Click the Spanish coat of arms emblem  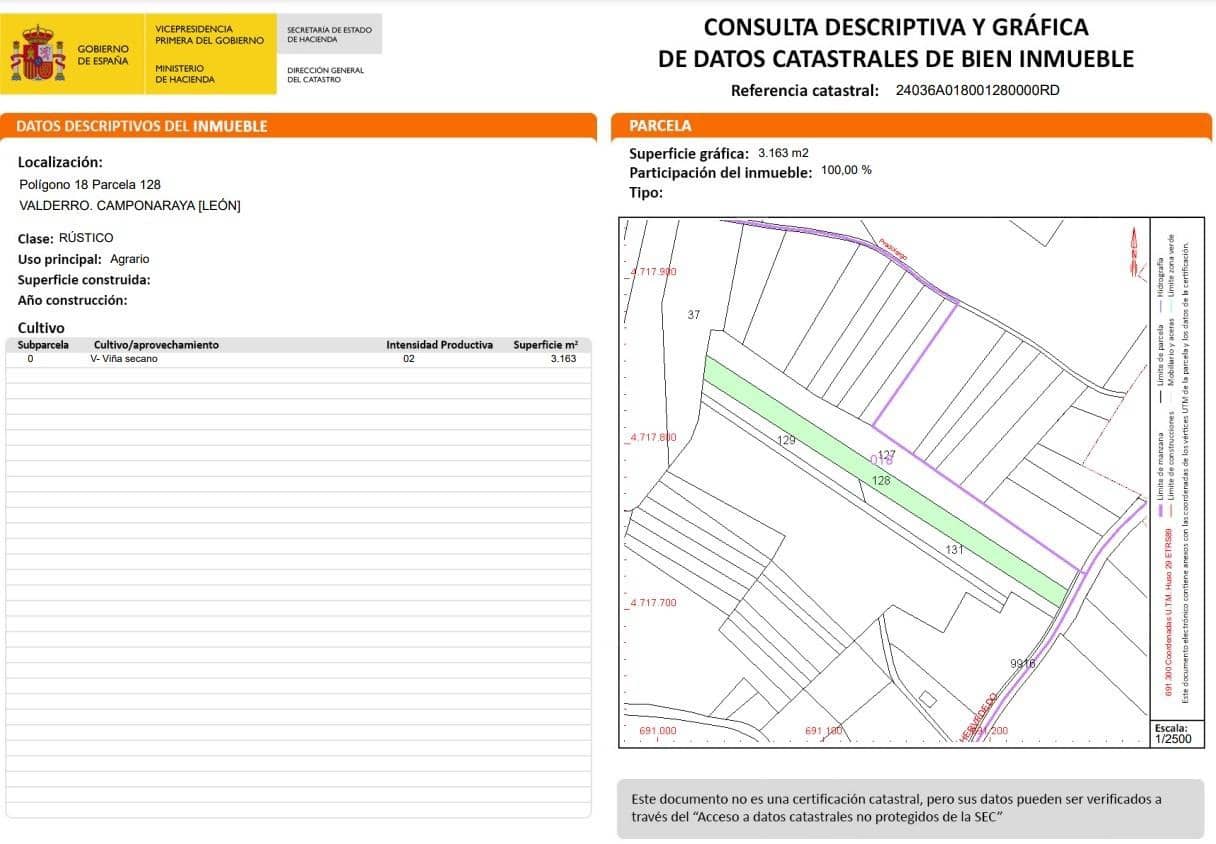(38, 54)
